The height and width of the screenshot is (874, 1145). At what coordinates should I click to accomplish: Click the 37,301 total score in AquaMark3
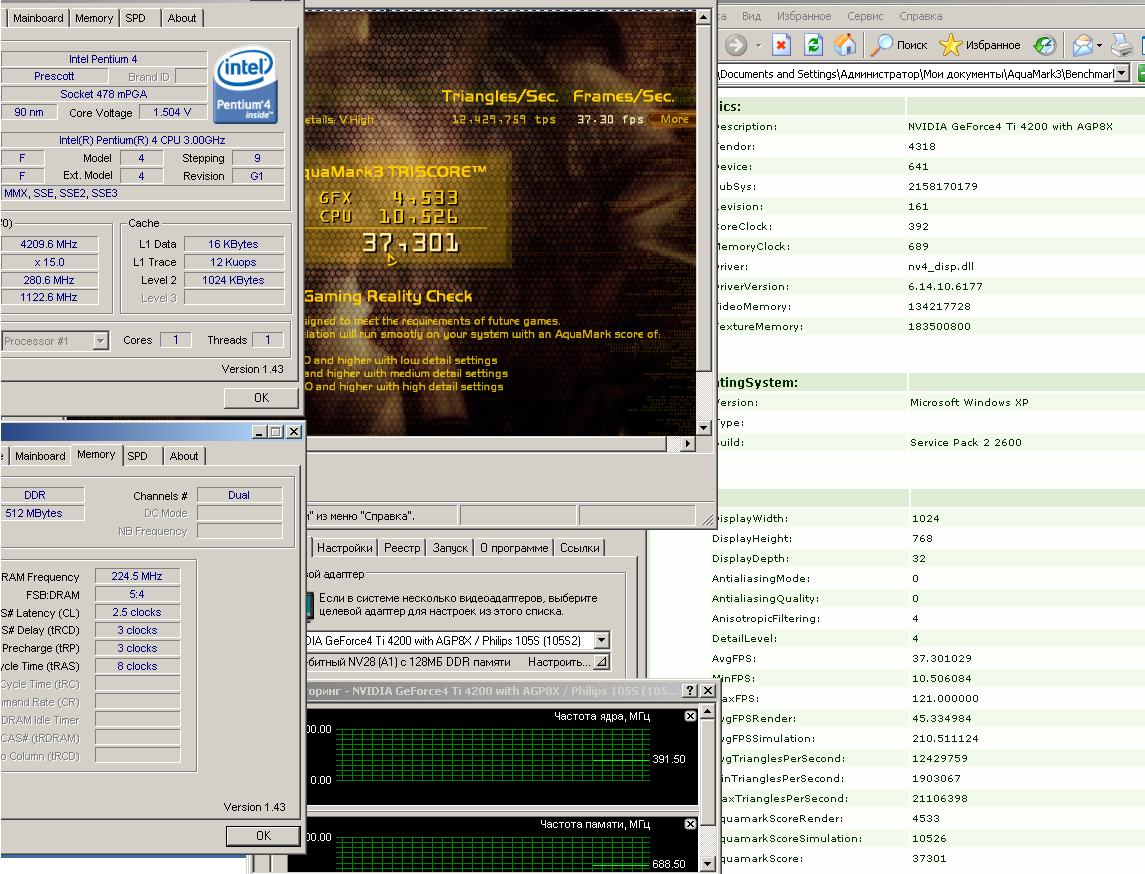point(410,242)
